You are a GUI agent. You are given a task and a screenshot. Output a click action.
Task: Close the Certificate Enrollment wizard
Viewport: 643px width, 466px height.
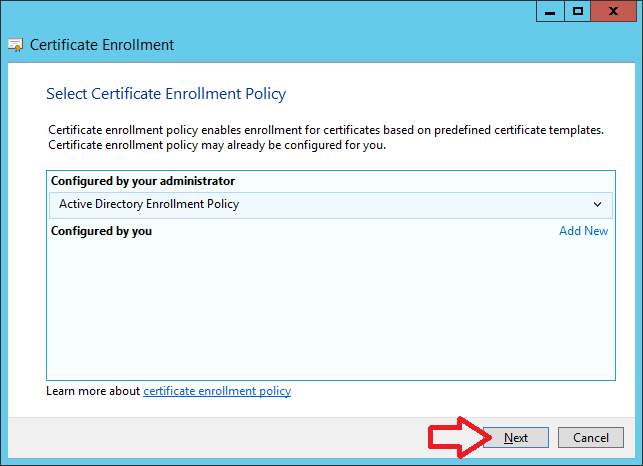pos(613,11)
